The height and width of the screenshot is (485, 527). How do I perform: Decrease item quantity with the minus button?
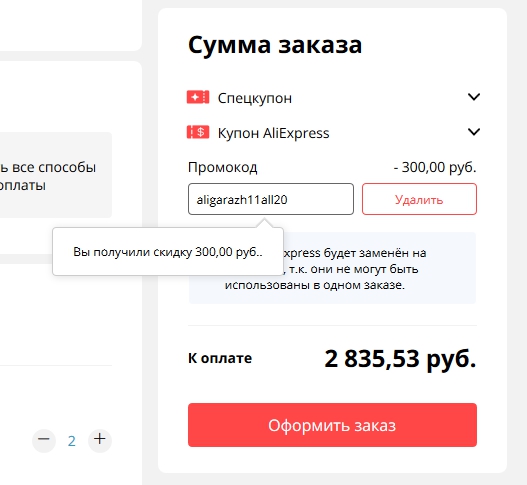pos(44,439)
